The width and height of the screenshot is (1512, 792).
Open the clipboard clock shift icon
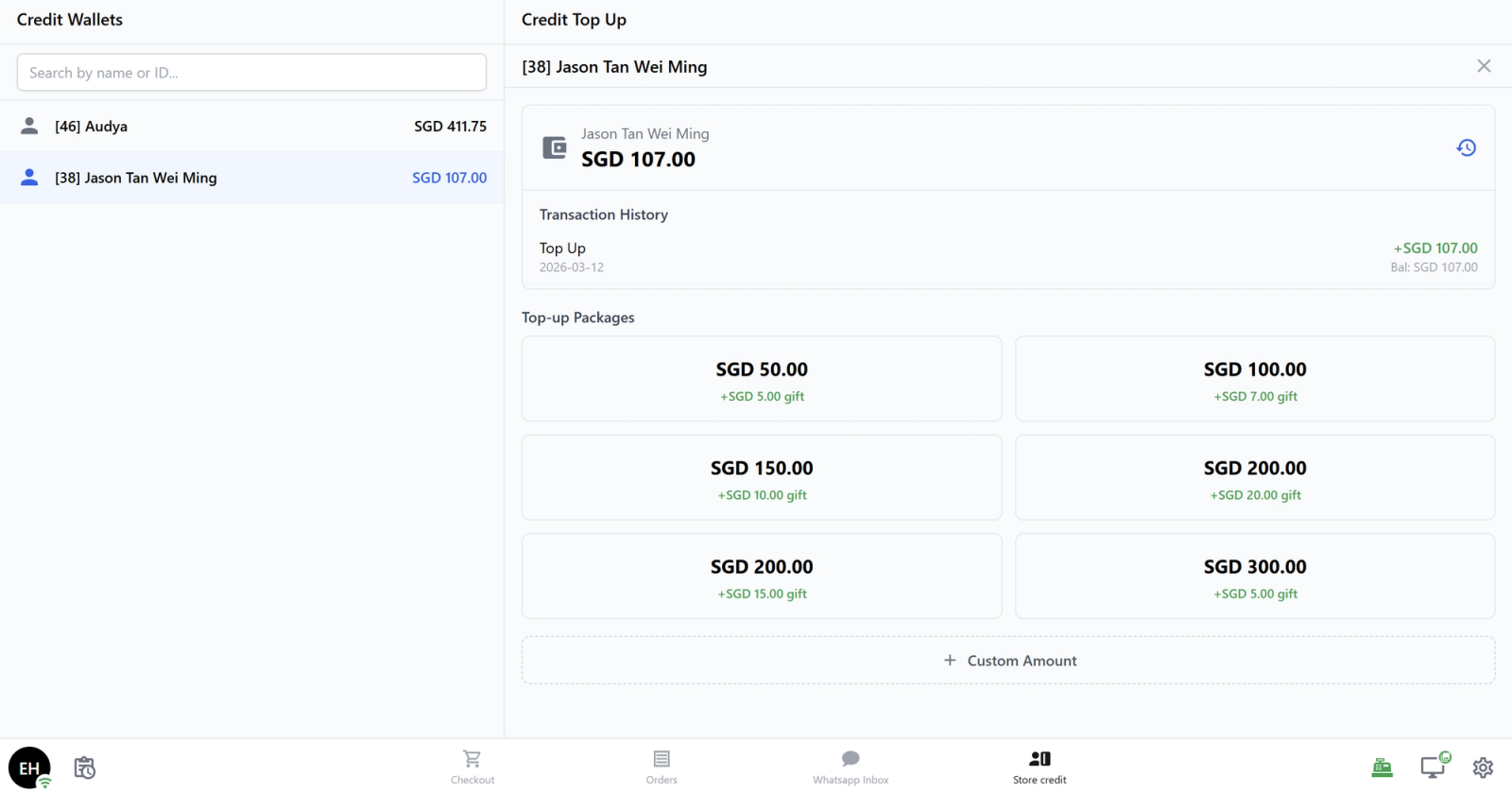click(85, 767)
